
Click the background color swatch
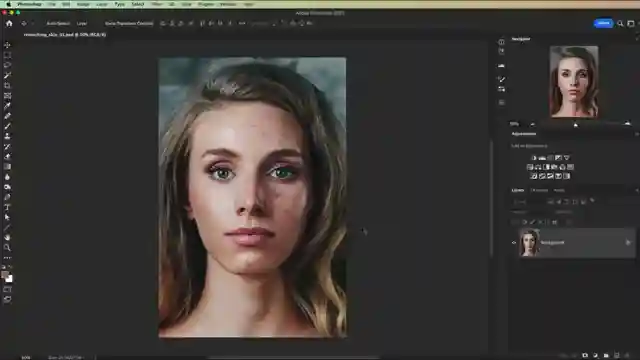pos(9,279)
